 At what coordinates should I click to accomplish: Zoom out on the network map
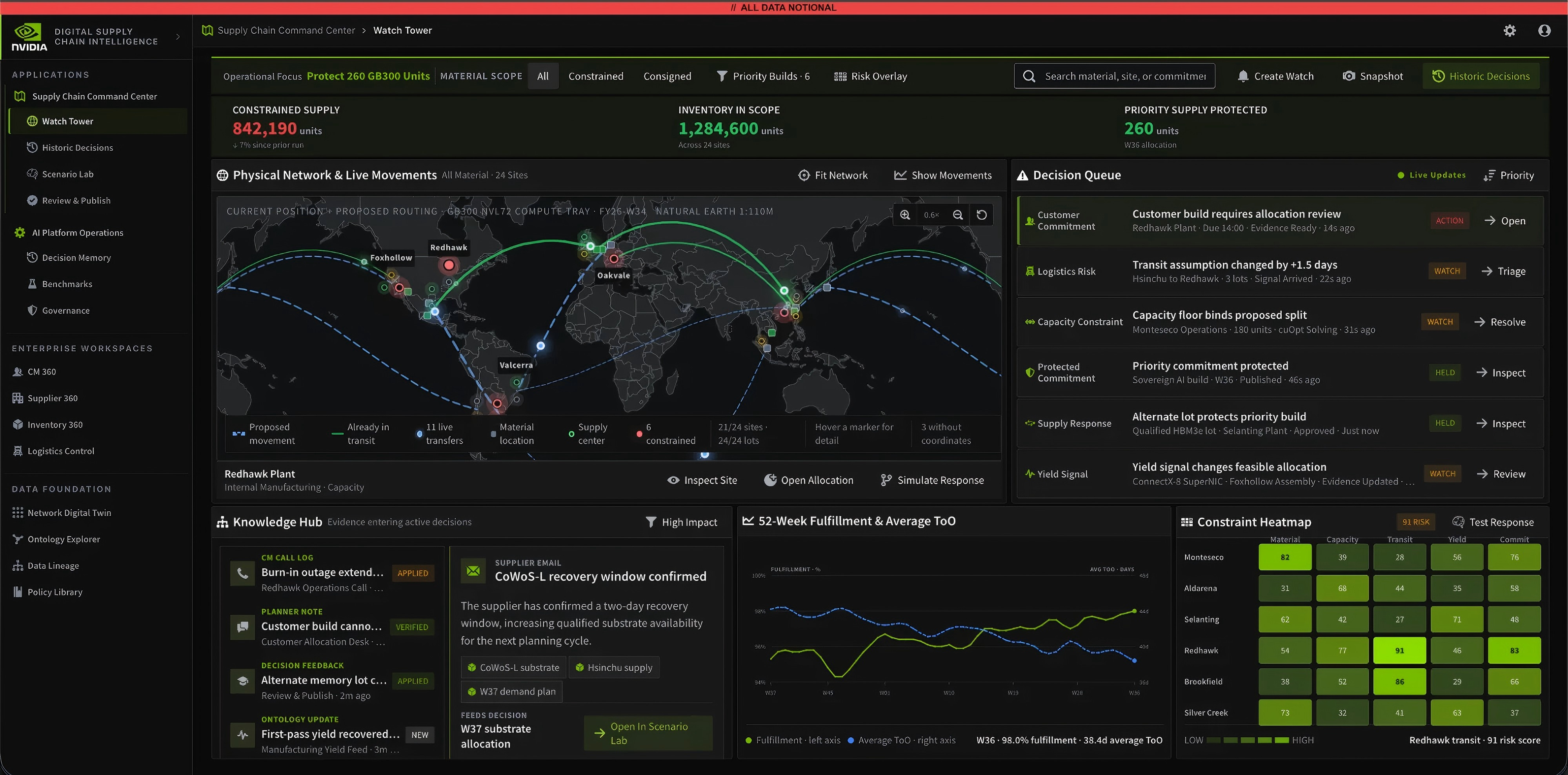click(957, 215)
